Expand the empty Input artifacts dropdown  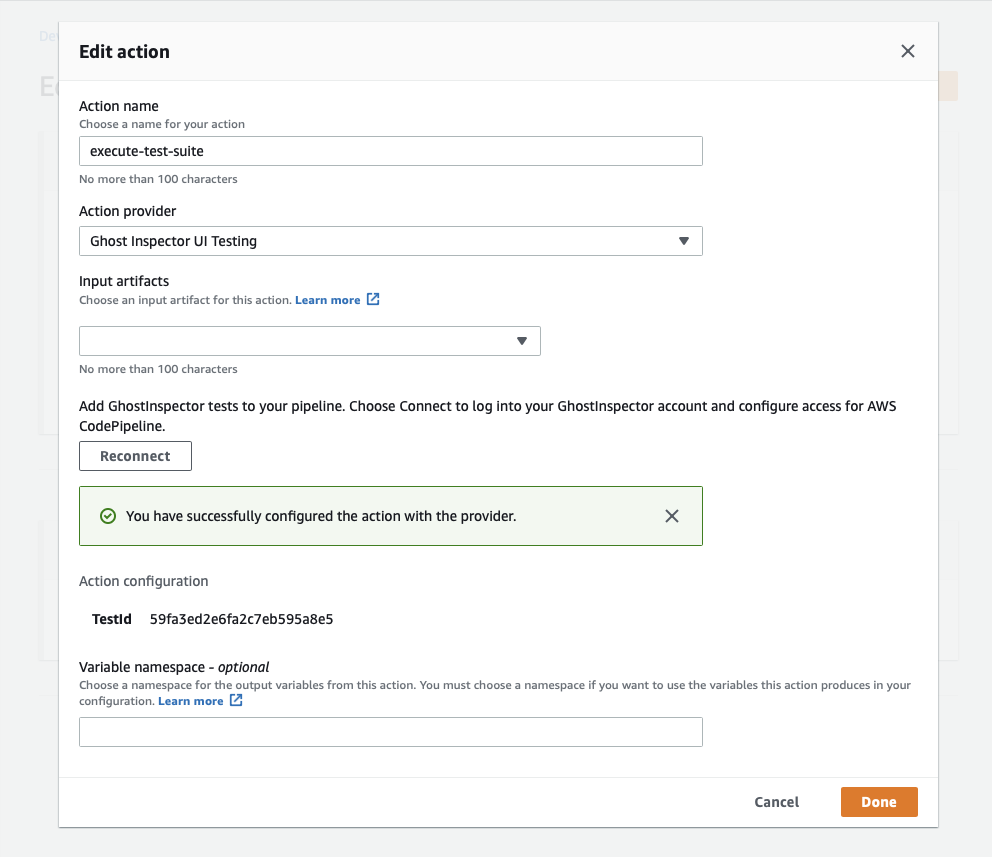pyautogui.click(x=300, y=341)
